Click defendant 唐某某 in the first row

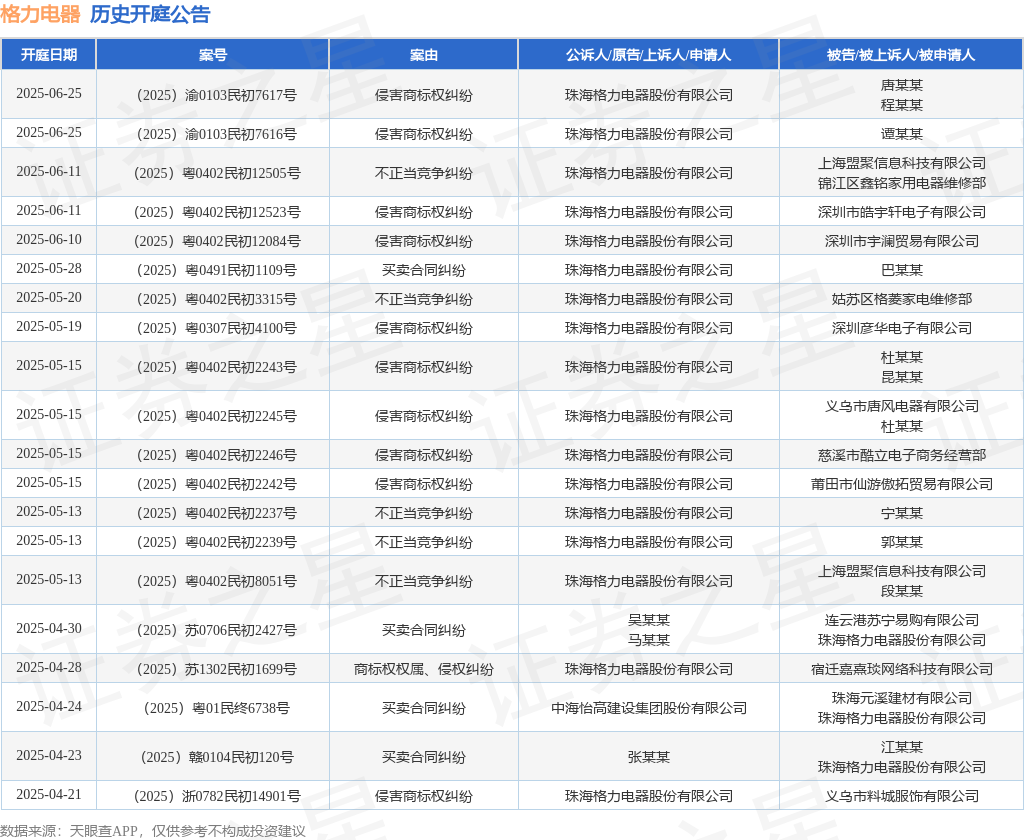point(901,86)
